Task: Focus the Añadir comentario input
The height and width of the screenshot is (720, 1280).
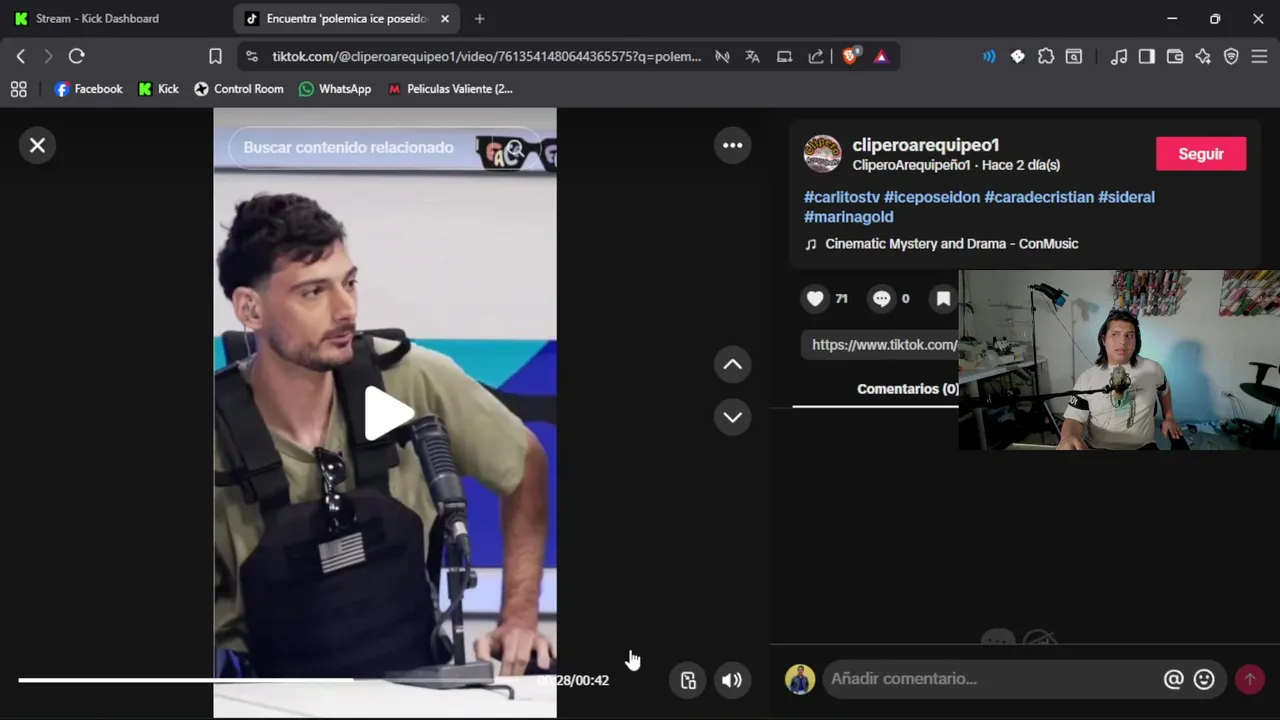Action: click(x=990, y=679)
